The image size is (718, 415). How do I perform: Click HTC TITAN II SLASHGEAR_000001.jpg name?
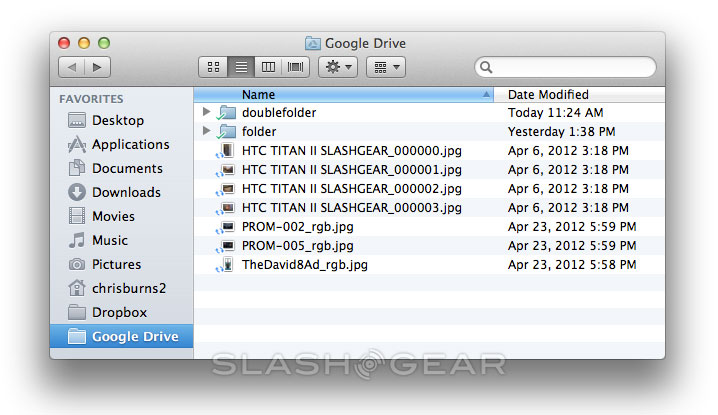[352, 169]
